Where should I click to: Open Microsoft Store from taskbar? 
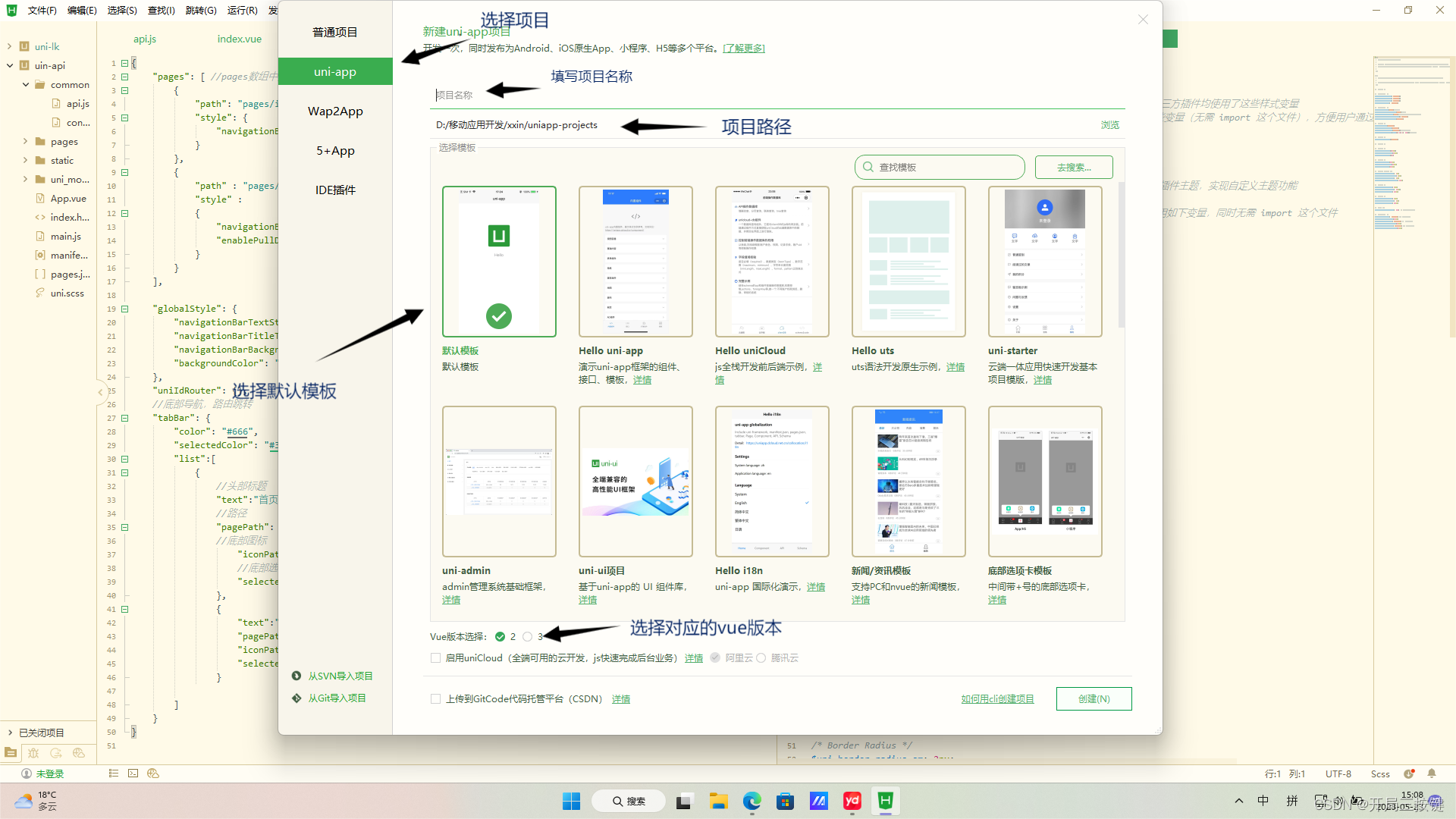click(786, 801)
